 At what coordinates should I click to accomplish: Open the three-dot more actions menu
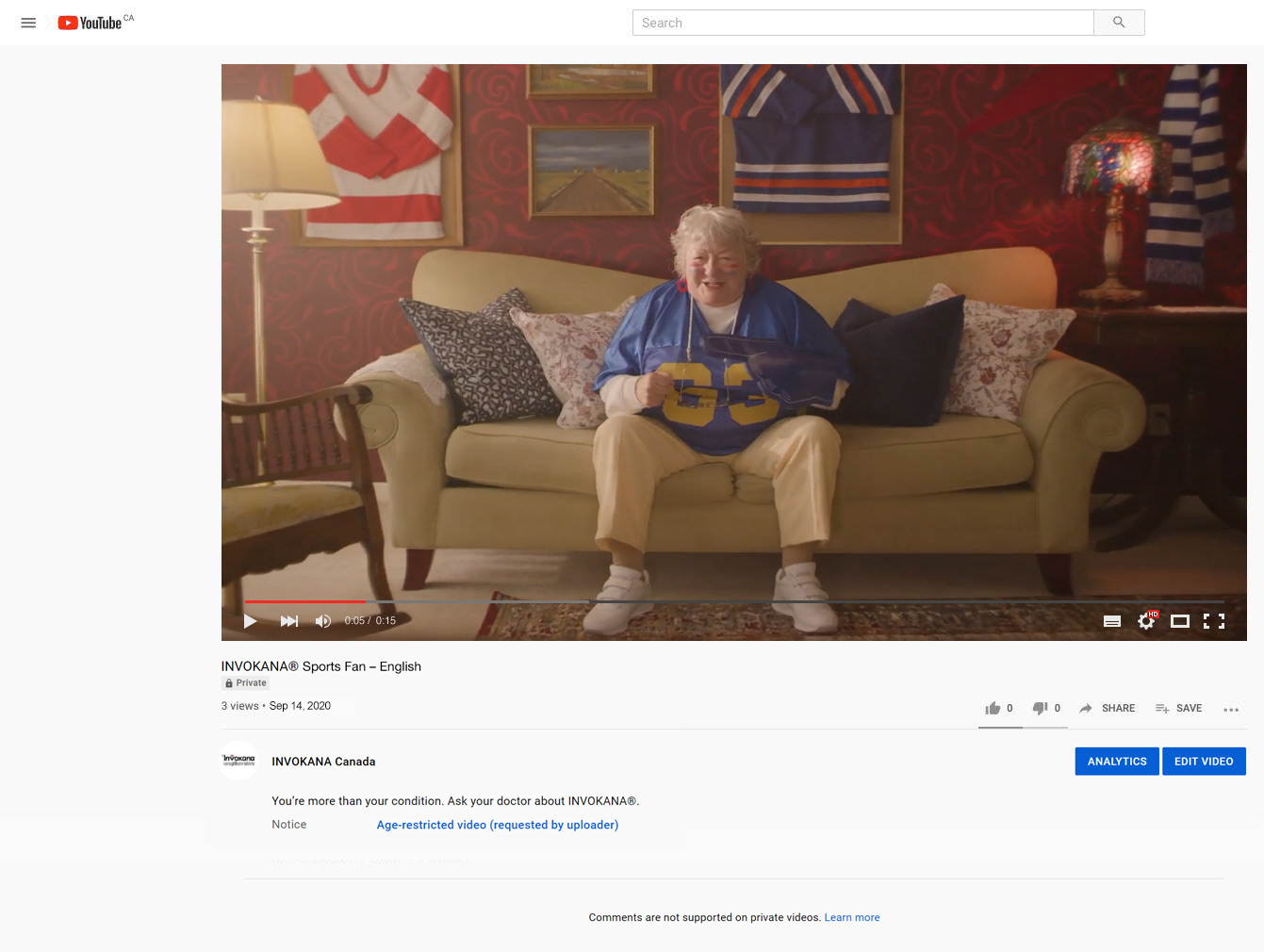point(1231,709)
